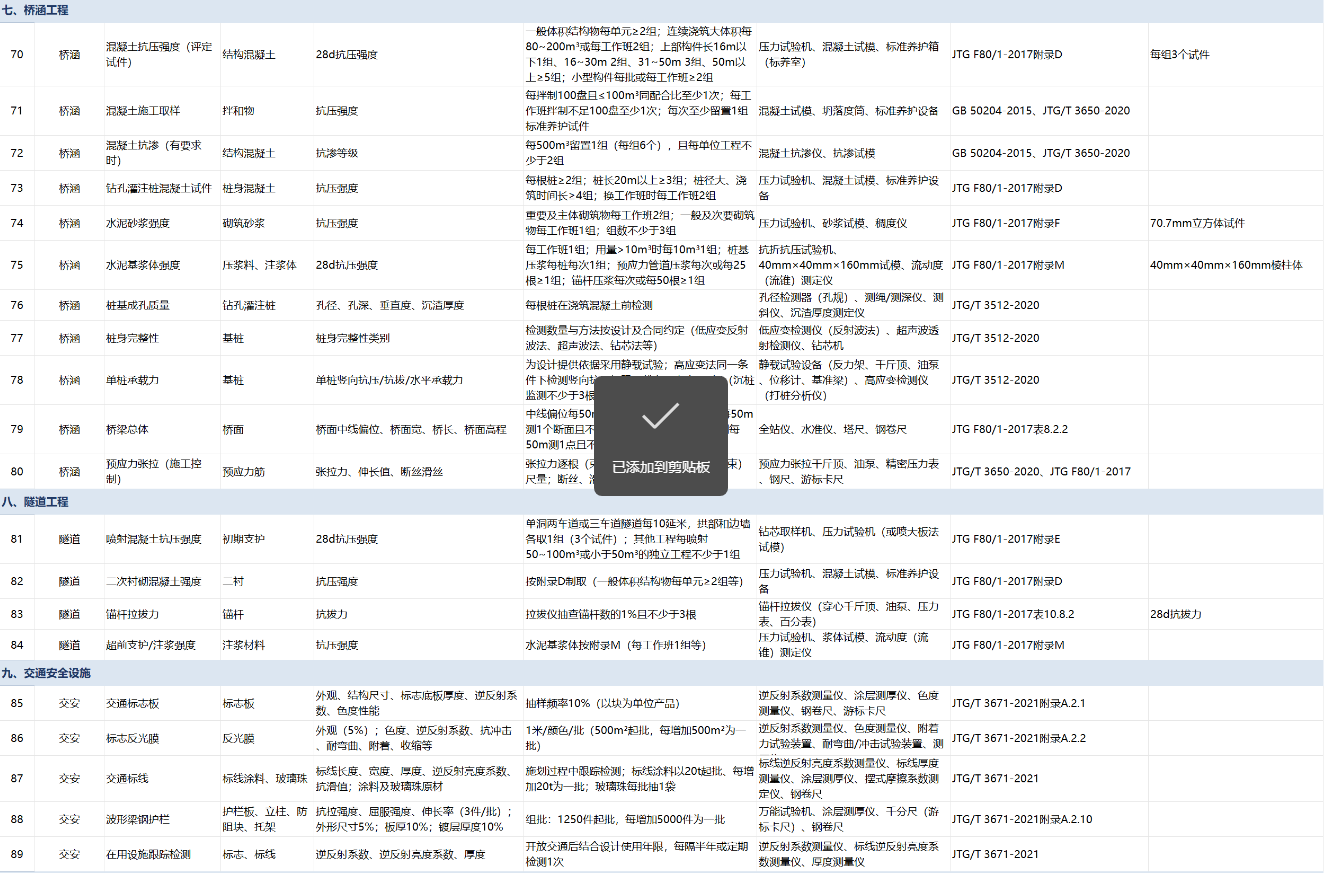The height and width of the screenshot is (873, 1324).
Task: Select the 单桩承载力 cell
Action: point(132,380)
